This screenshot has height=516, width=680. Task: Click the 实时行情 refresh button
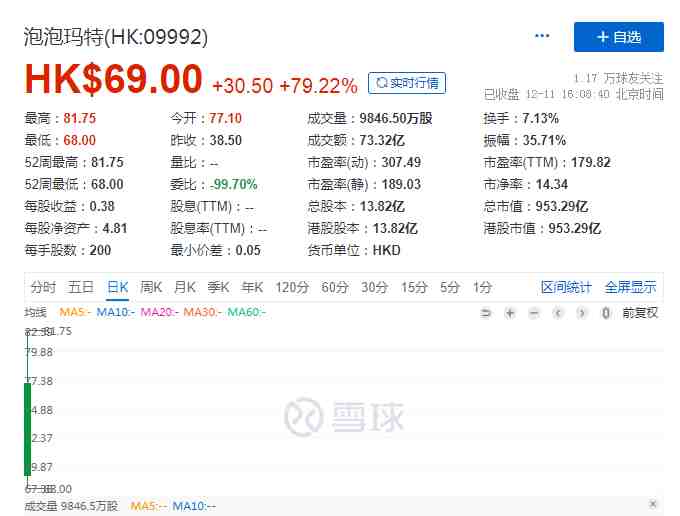(407, 83)
